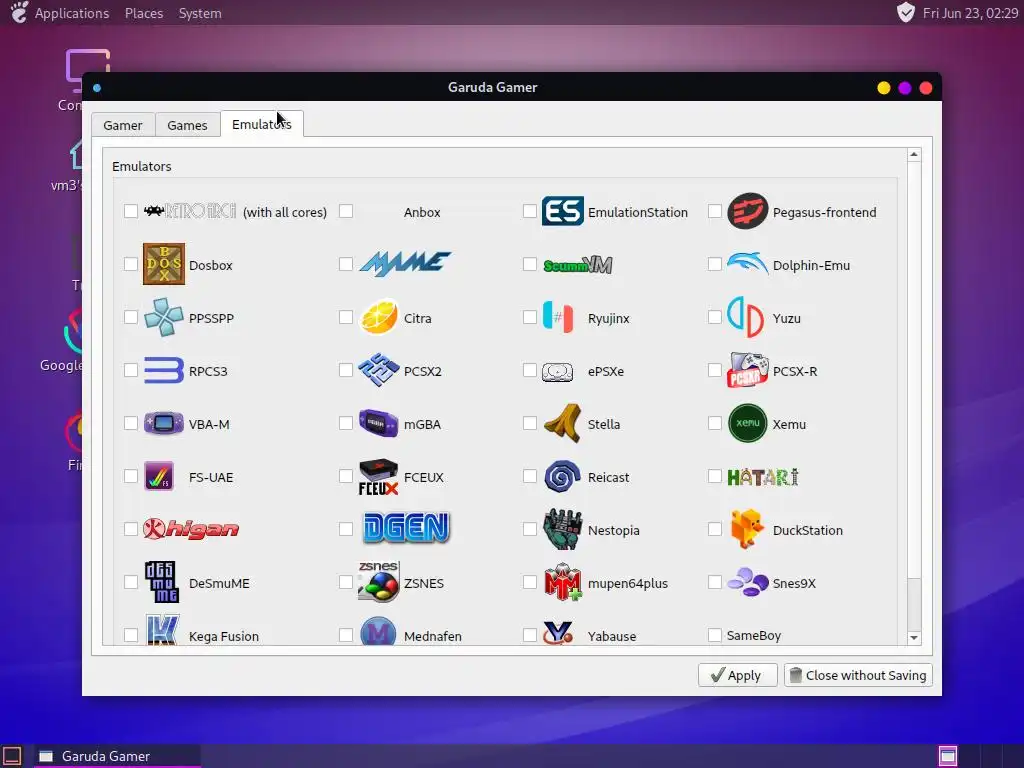
Task: Click the scrollbar down arrow
Action: pyautogui.click(x=914, y=637)
